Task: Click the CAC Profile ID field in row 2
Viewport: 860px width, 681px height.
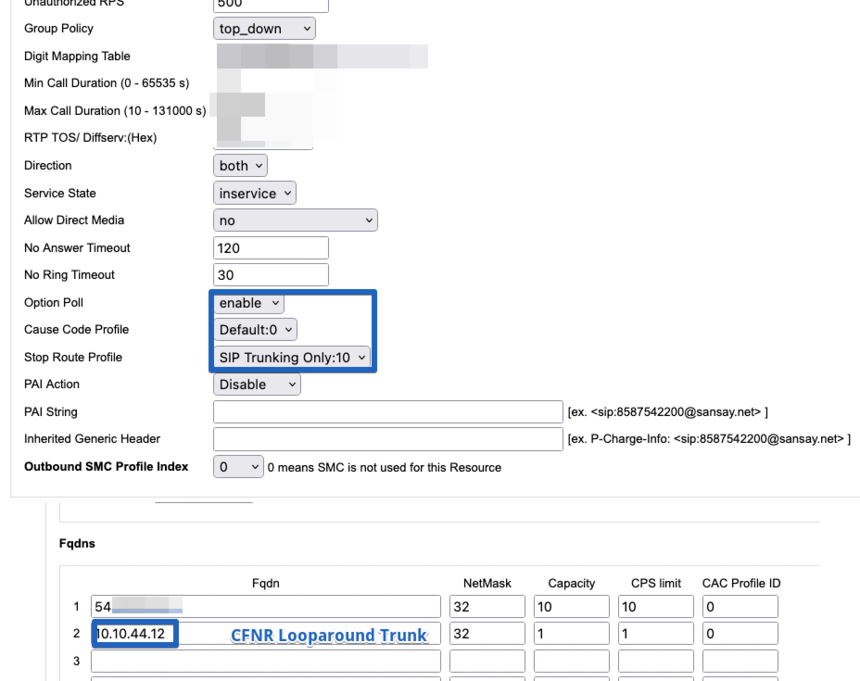Action: pyautogui.click(x=740, y=634)
